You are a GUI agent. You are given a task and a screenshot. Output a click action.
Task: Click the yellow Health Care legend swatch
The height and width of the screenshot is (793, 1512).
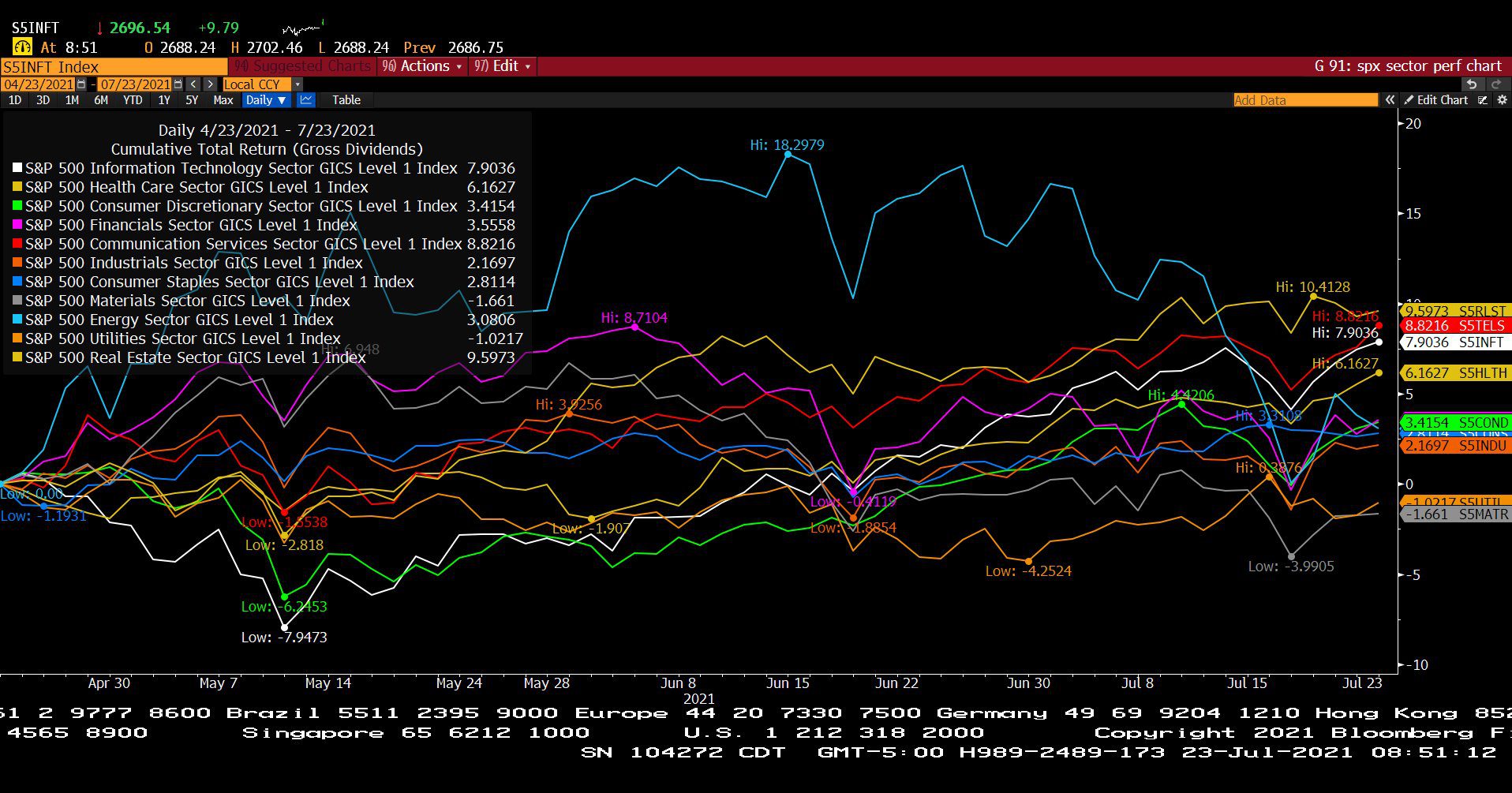click(17, 187)
